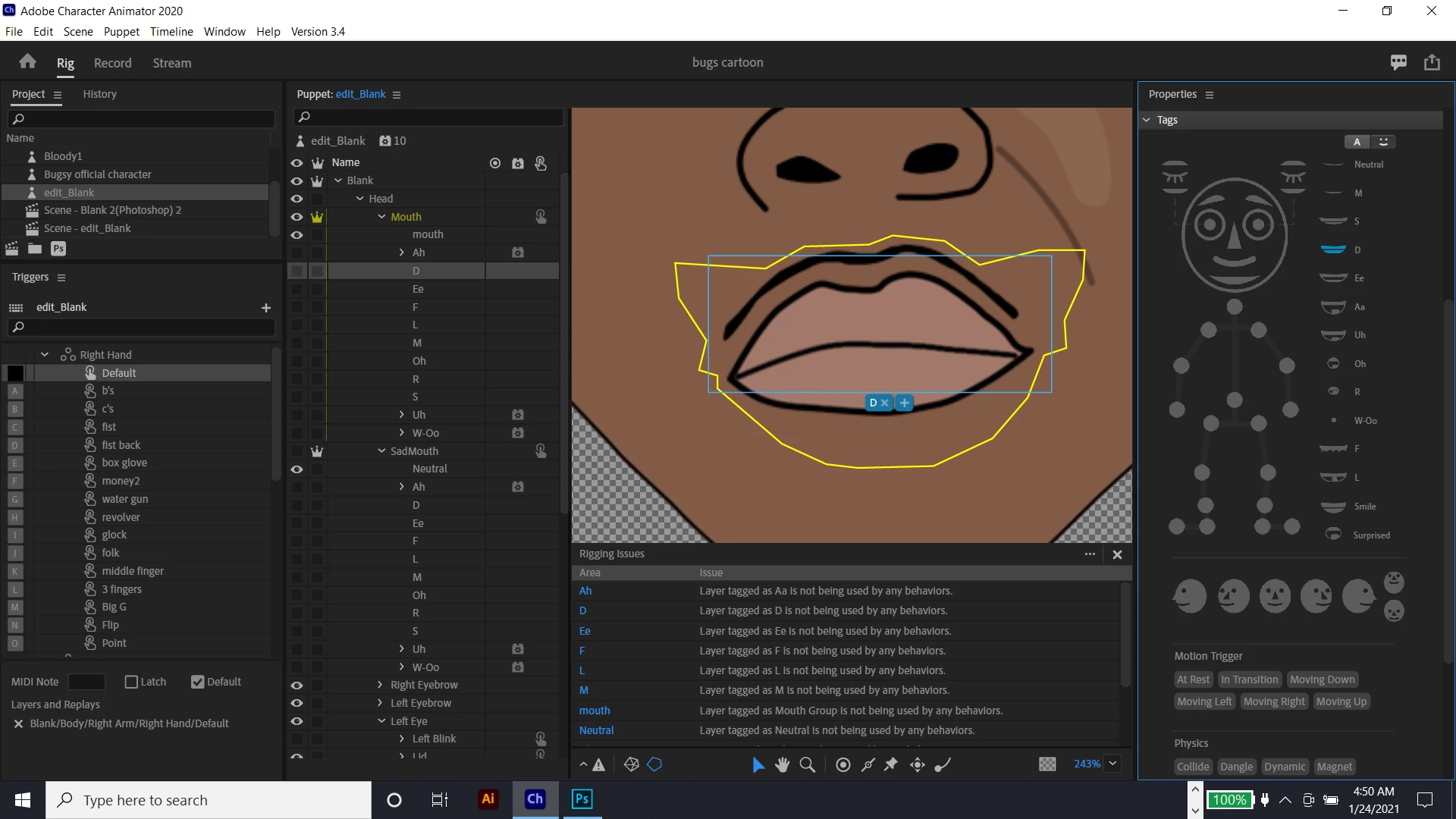Select the Dragger tool
Viewport: 1456px width, 819px height.
click(918, 764)
